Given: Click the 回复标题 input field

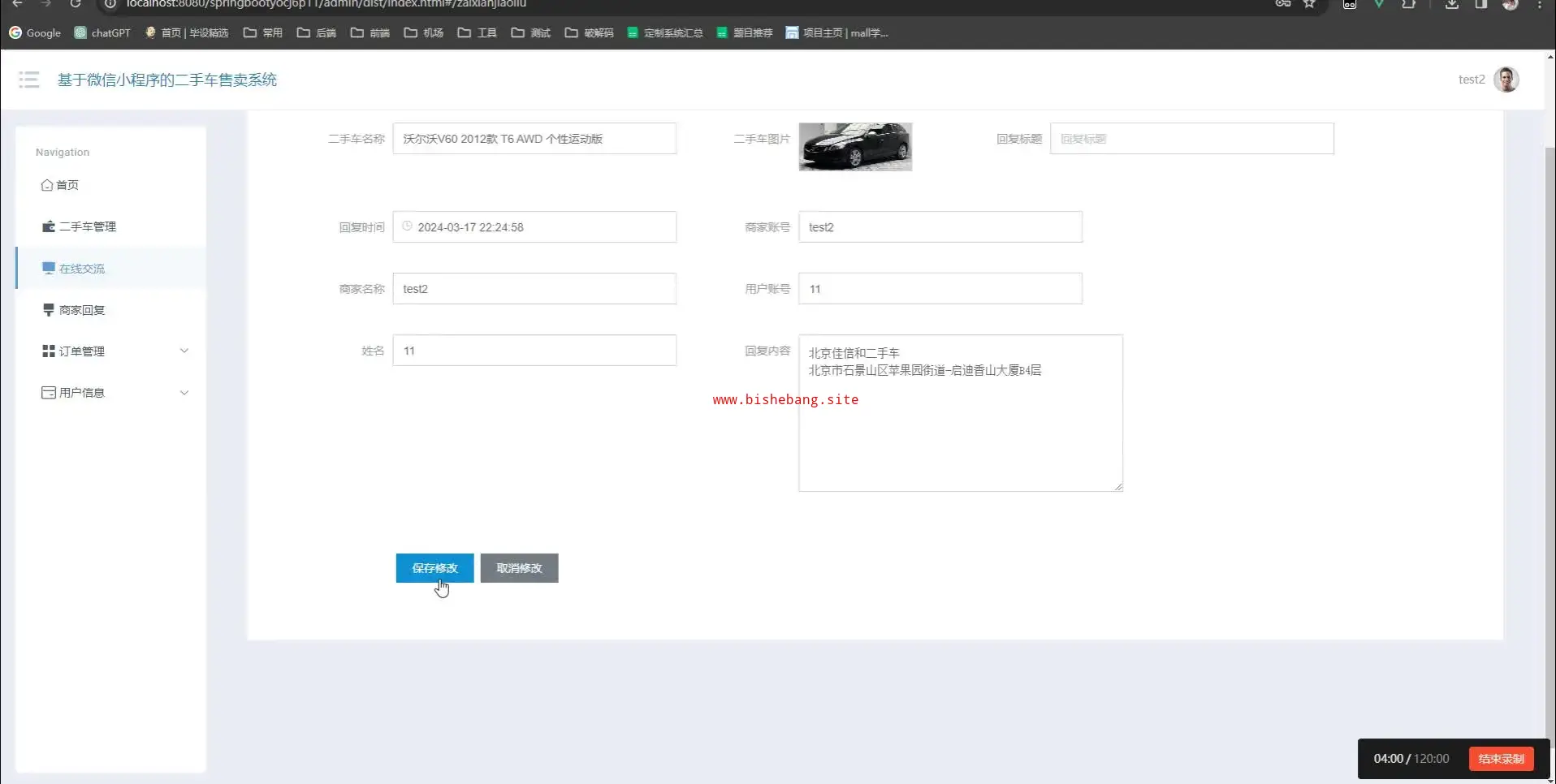Looking at the screenshot, I should pos(1191,139).
